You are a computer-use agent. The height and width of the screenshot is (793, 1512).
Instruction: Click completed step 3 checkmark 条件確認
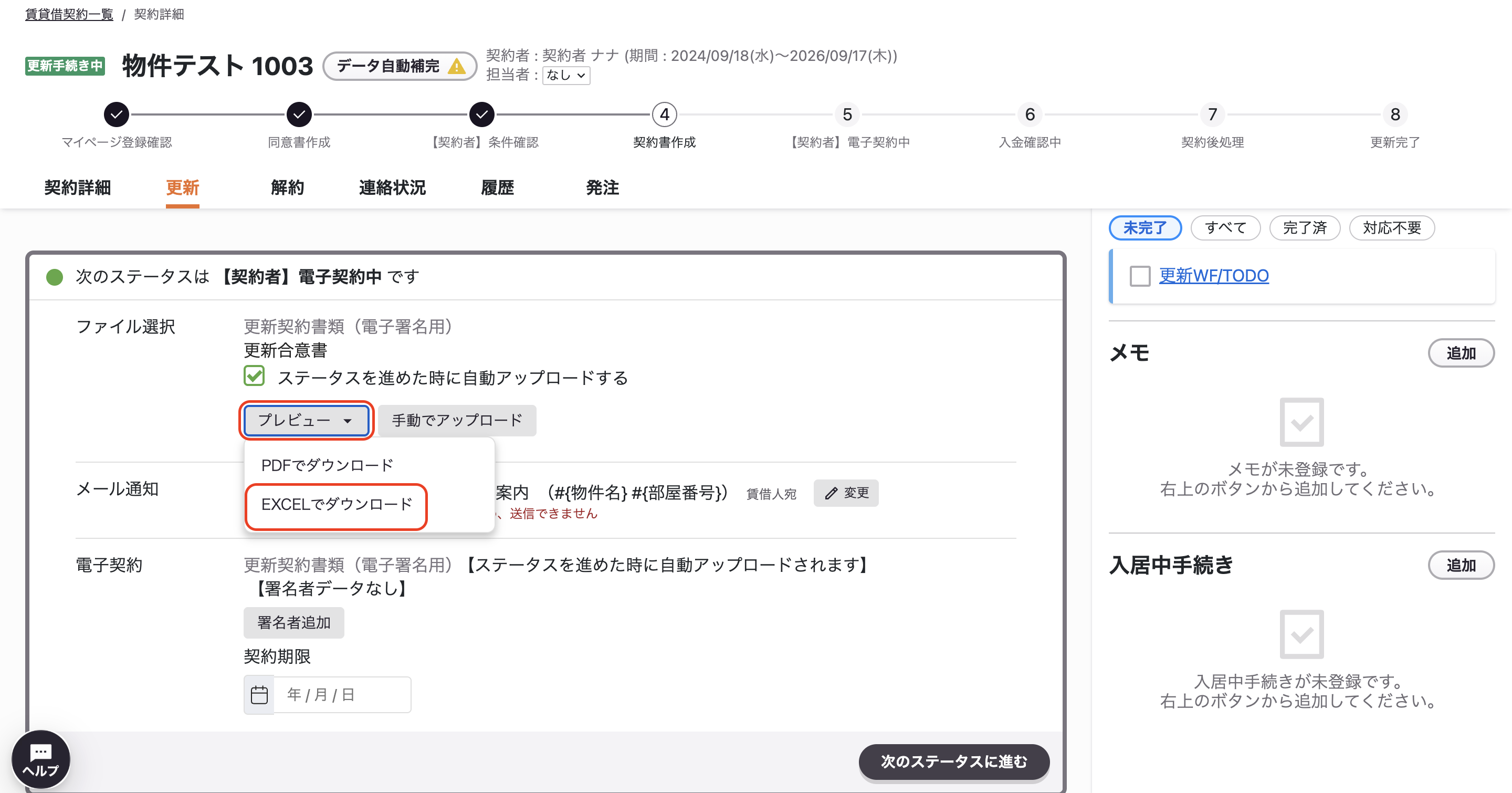pyautogui.click(x=481, y=114)
